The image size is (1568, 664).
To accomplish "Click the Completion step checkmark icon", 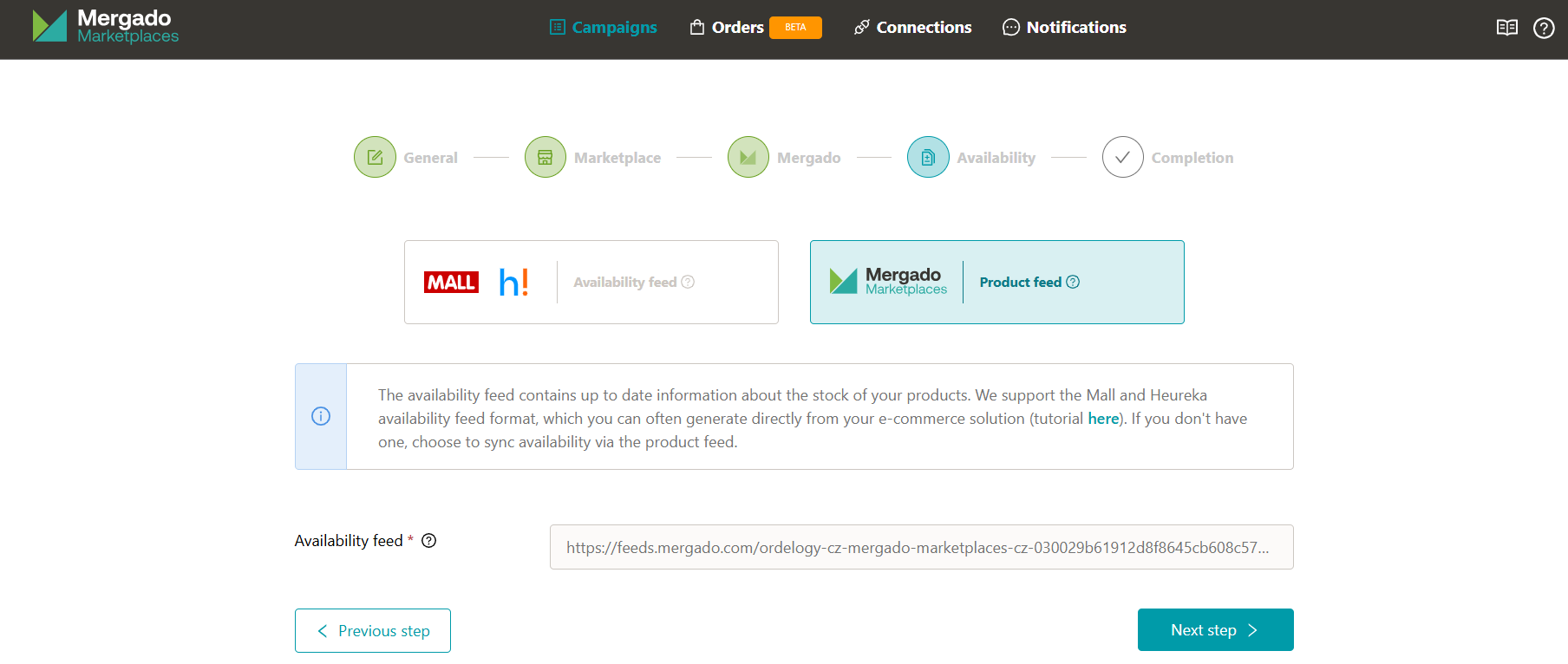I will click(x=1122, y=158).
